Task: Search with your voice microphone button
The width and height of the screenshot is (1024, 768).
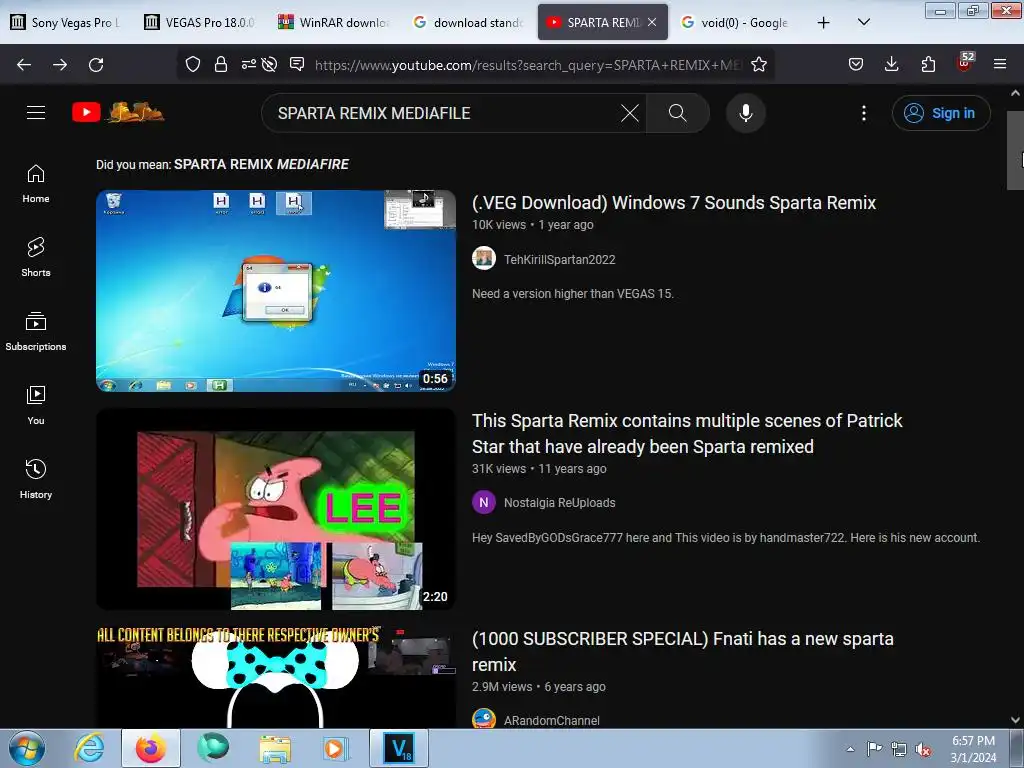Action: coord(746,113)
